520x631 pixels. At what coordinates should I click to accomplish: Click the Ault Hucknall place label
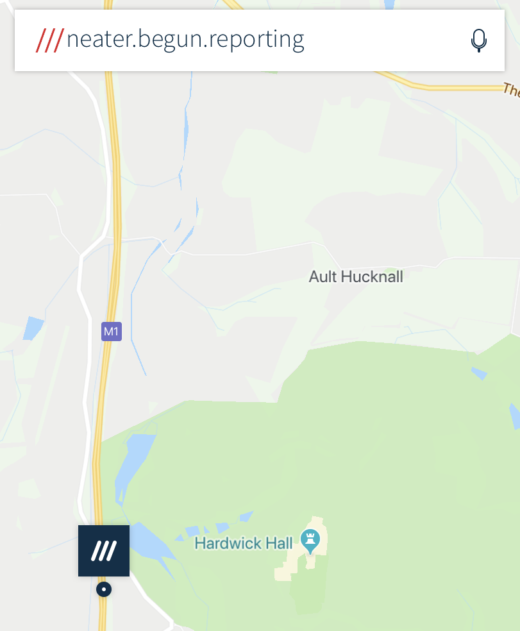pos(356,277)
